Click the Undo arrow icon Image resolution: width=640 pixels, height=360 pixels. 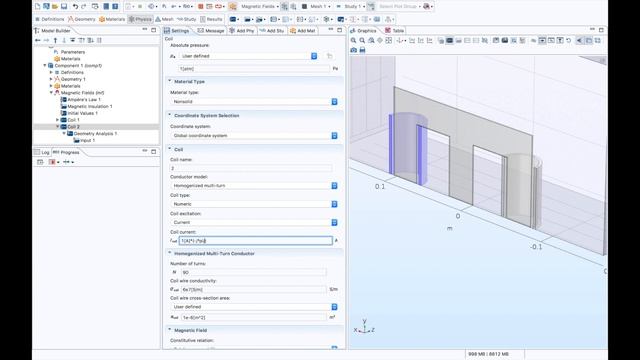coord(75,6)
